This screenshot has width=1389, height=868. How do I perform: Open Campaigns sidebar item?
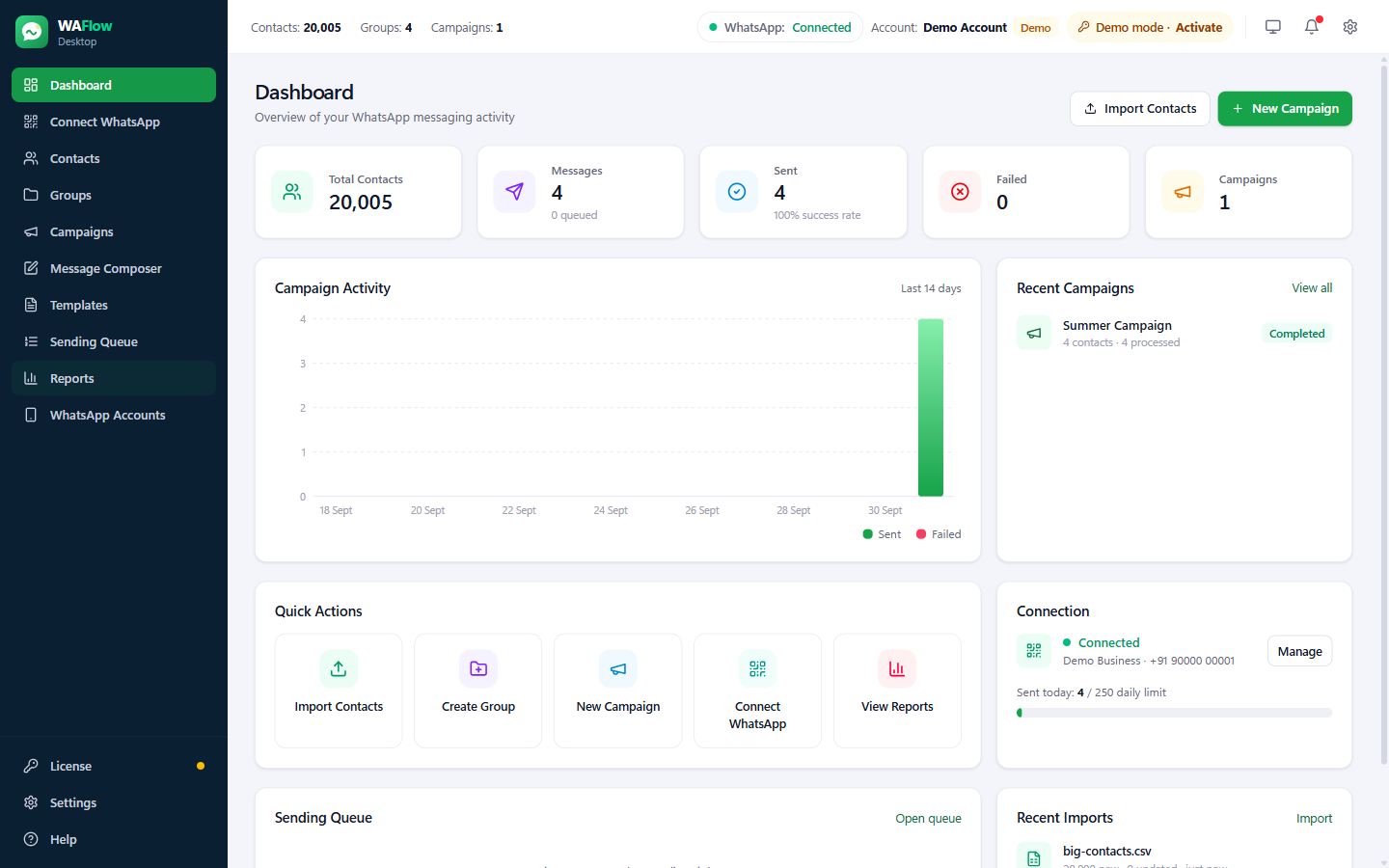pos(114,231)
